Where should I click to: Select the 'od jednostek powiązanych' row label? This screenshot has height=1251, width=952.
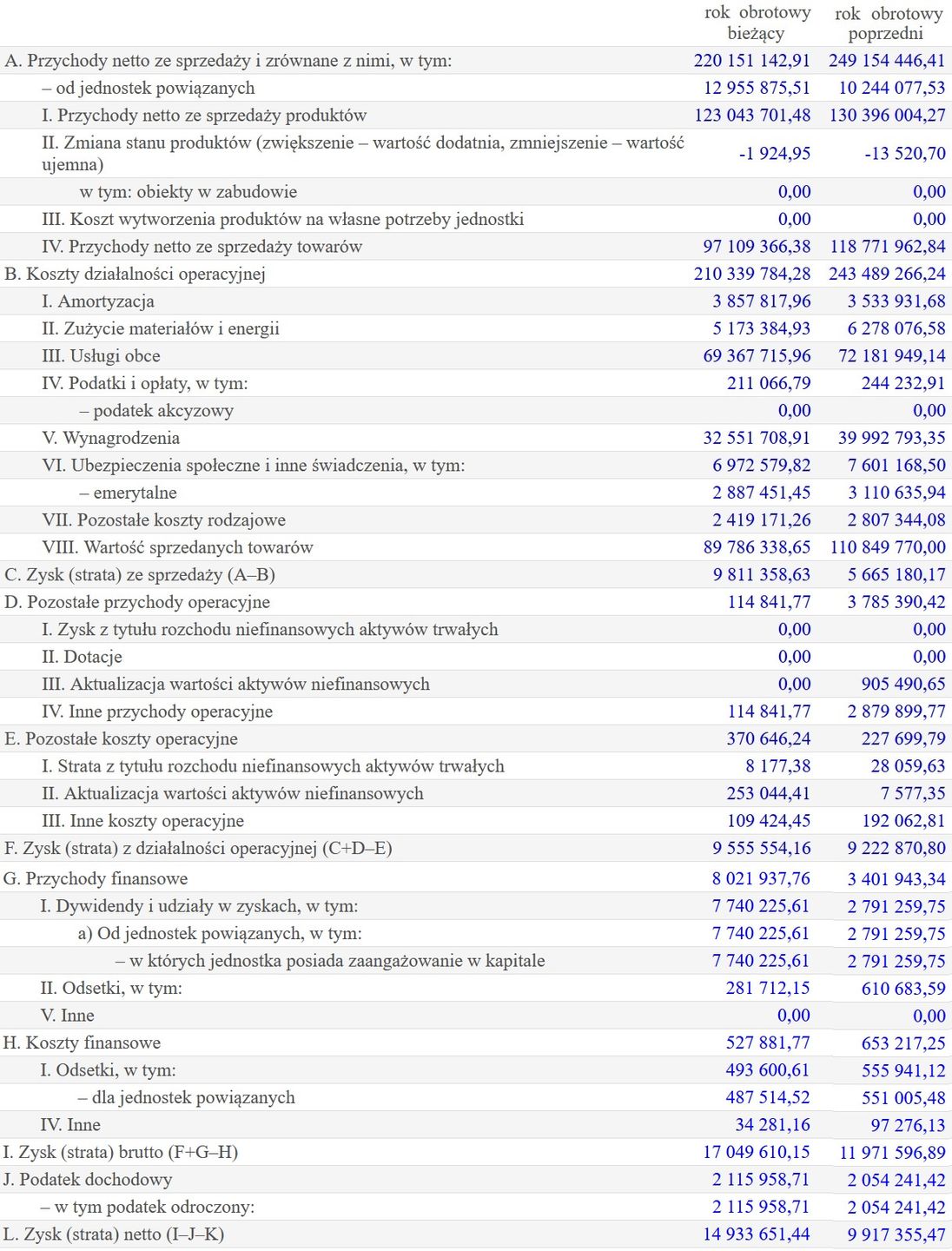(x=149, y=88)
